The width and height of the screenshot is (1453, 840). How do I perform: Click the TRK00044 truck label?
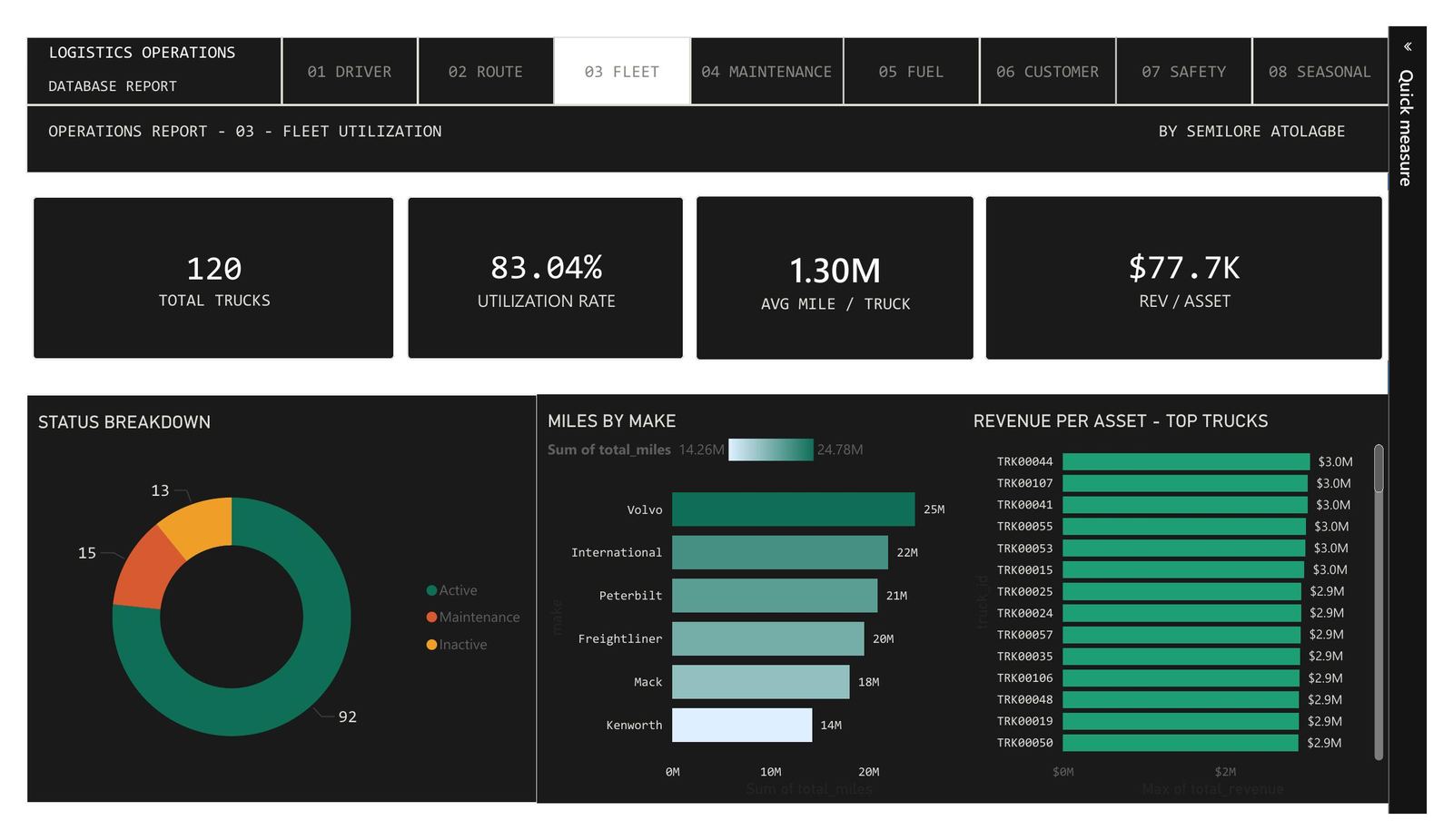click(x=1024, y=461)
